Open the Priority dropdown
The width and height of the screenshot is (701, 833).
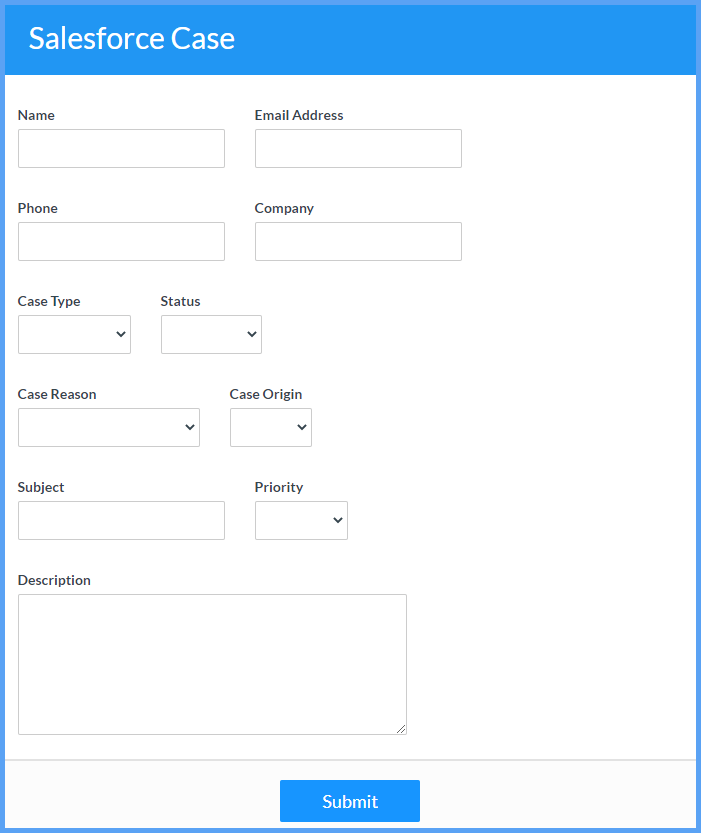click(x=301, y=520)
